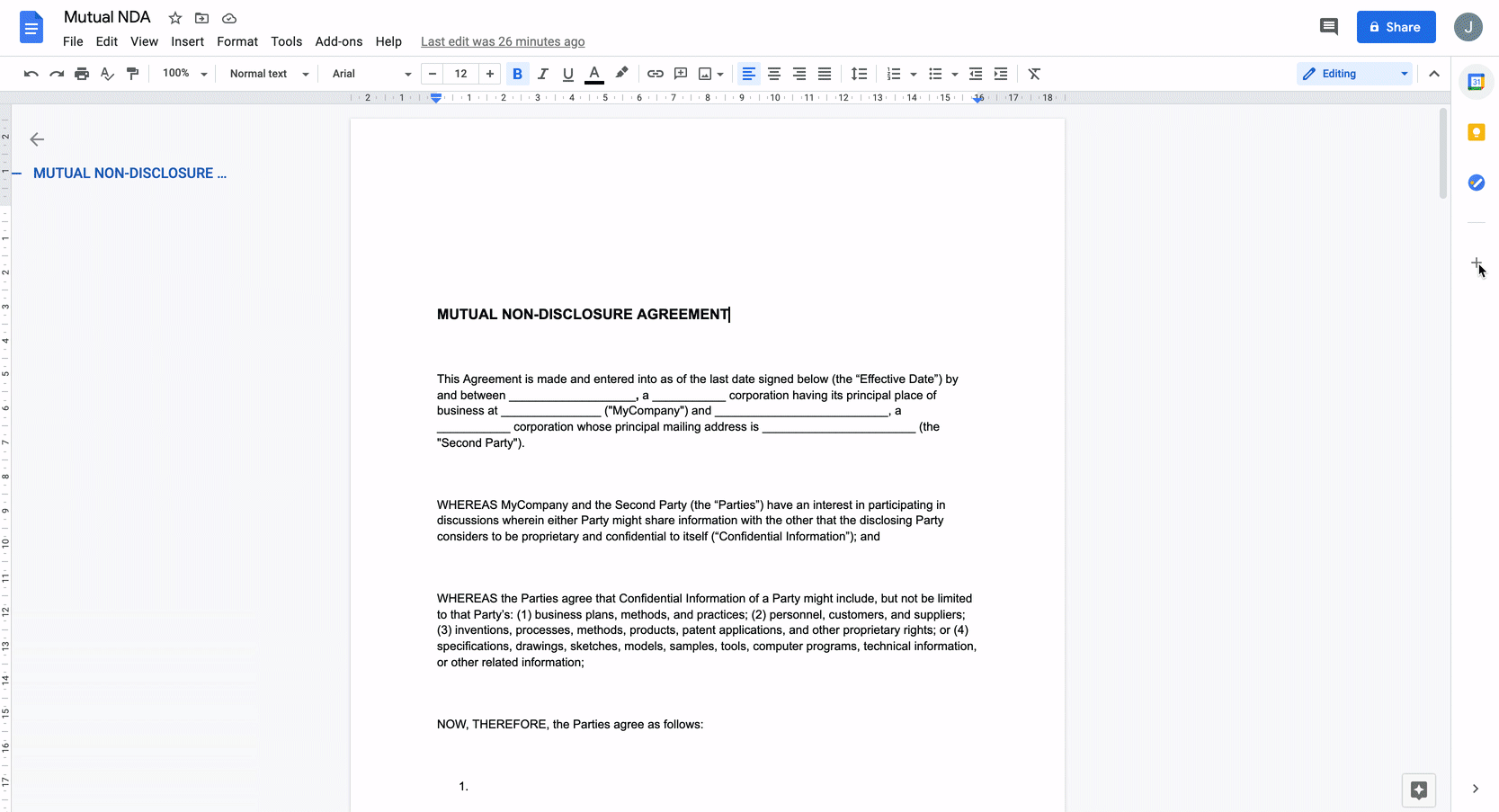1499x812 pixels.
Task: Open the Insert menu
Action: click(x=188, y=41)
